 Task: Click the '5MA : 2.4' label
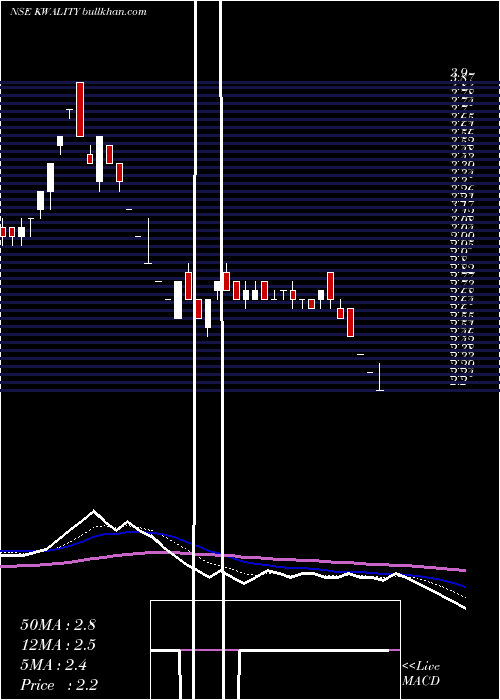[54, 665]
